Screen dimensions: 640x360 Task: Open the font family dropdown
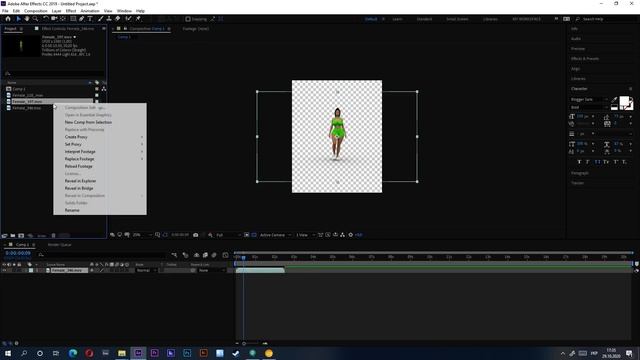click(x=589, y=99)
